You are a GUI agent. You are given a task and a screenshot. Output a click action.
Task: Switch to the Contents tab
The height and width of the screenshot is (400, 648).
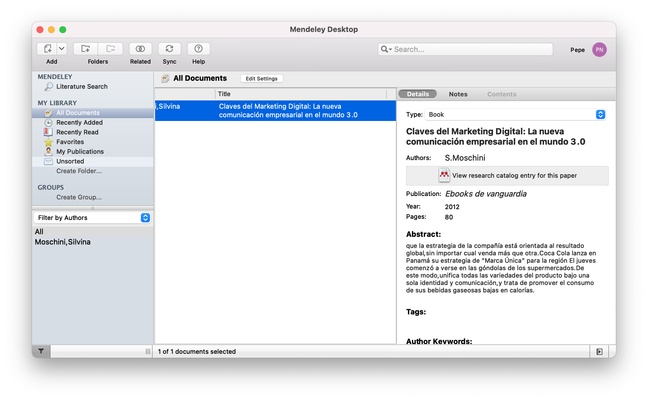coord(501,94)
